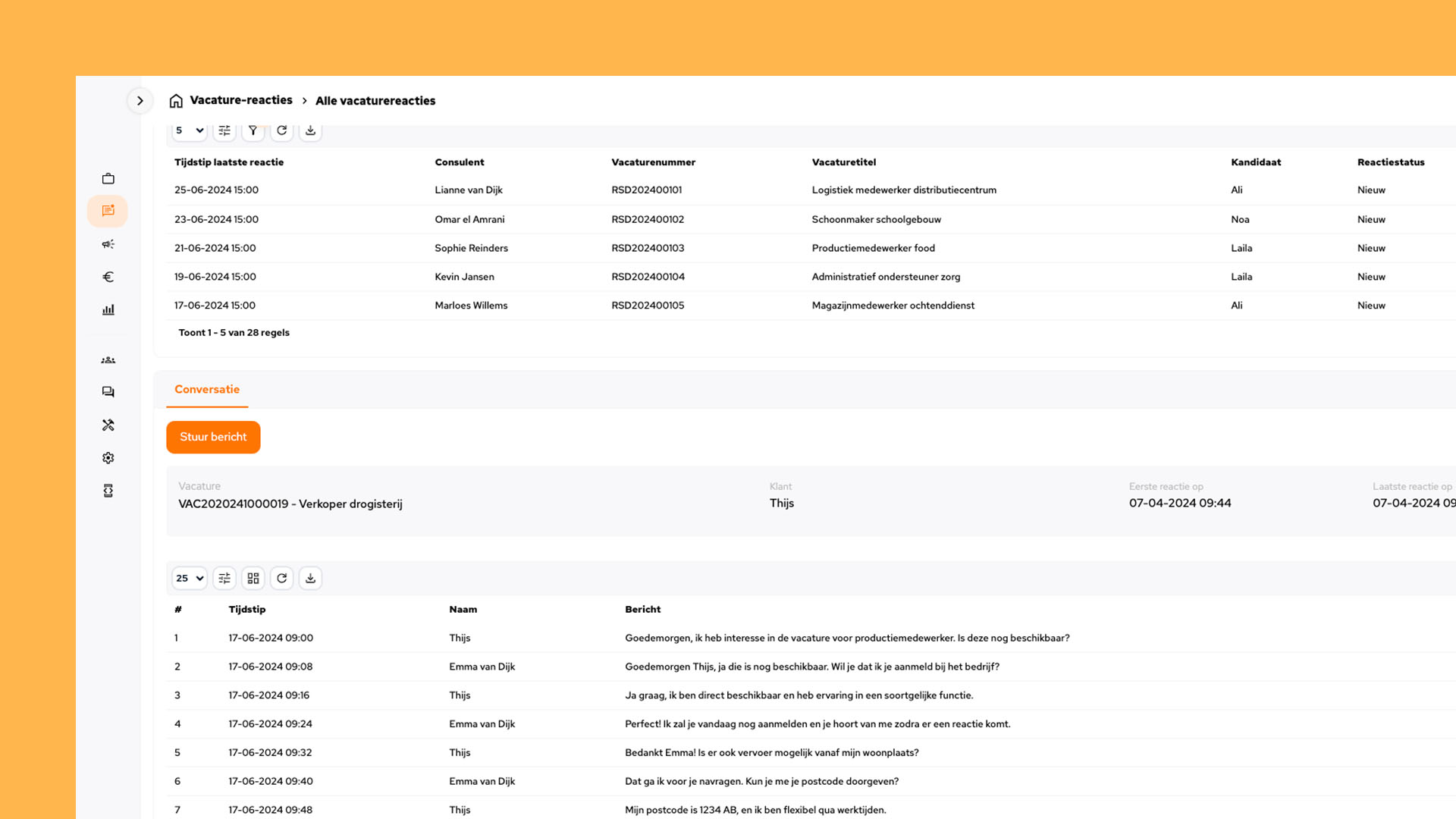Viewport: 1456px width, 819px height.
Task: Refresh the conversation messages table
Action: pos(282,579)
